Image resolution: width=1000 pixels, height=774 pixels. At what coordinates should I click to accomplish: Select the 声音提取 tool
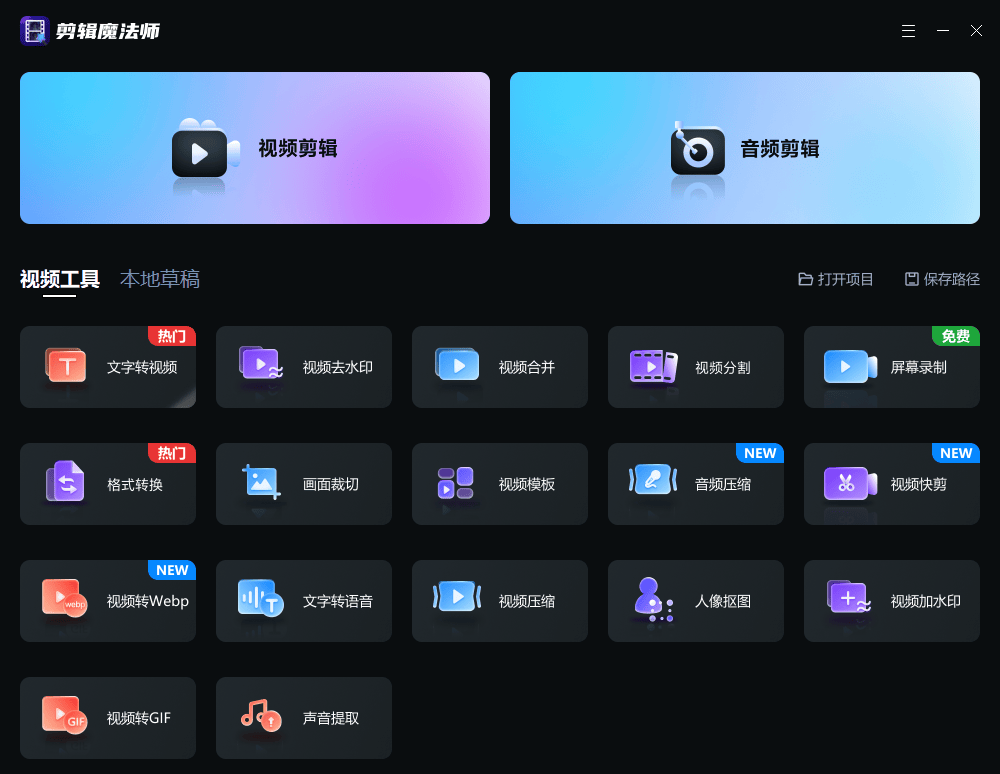303,718
